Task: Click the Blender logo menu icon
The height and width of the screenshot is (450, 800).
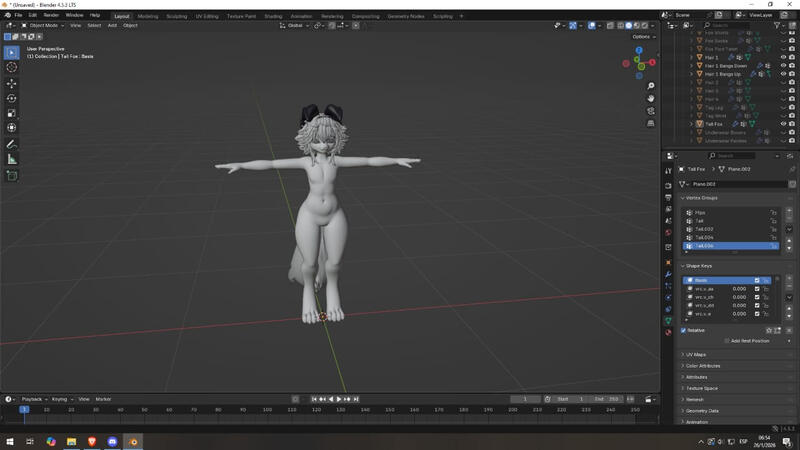Action: click(7, 15)
